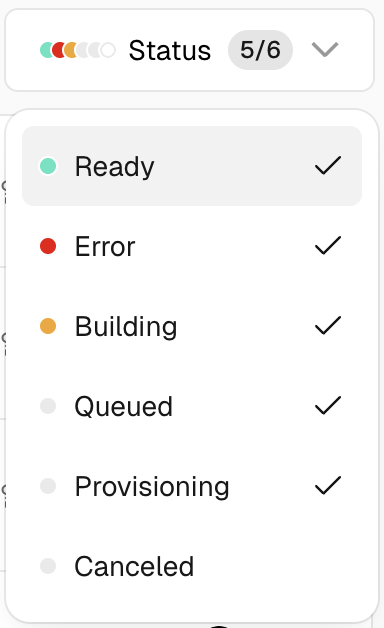Click the gray Canceled status dot
The height and width of the screenshot is (628, 384).
(48, 566)
